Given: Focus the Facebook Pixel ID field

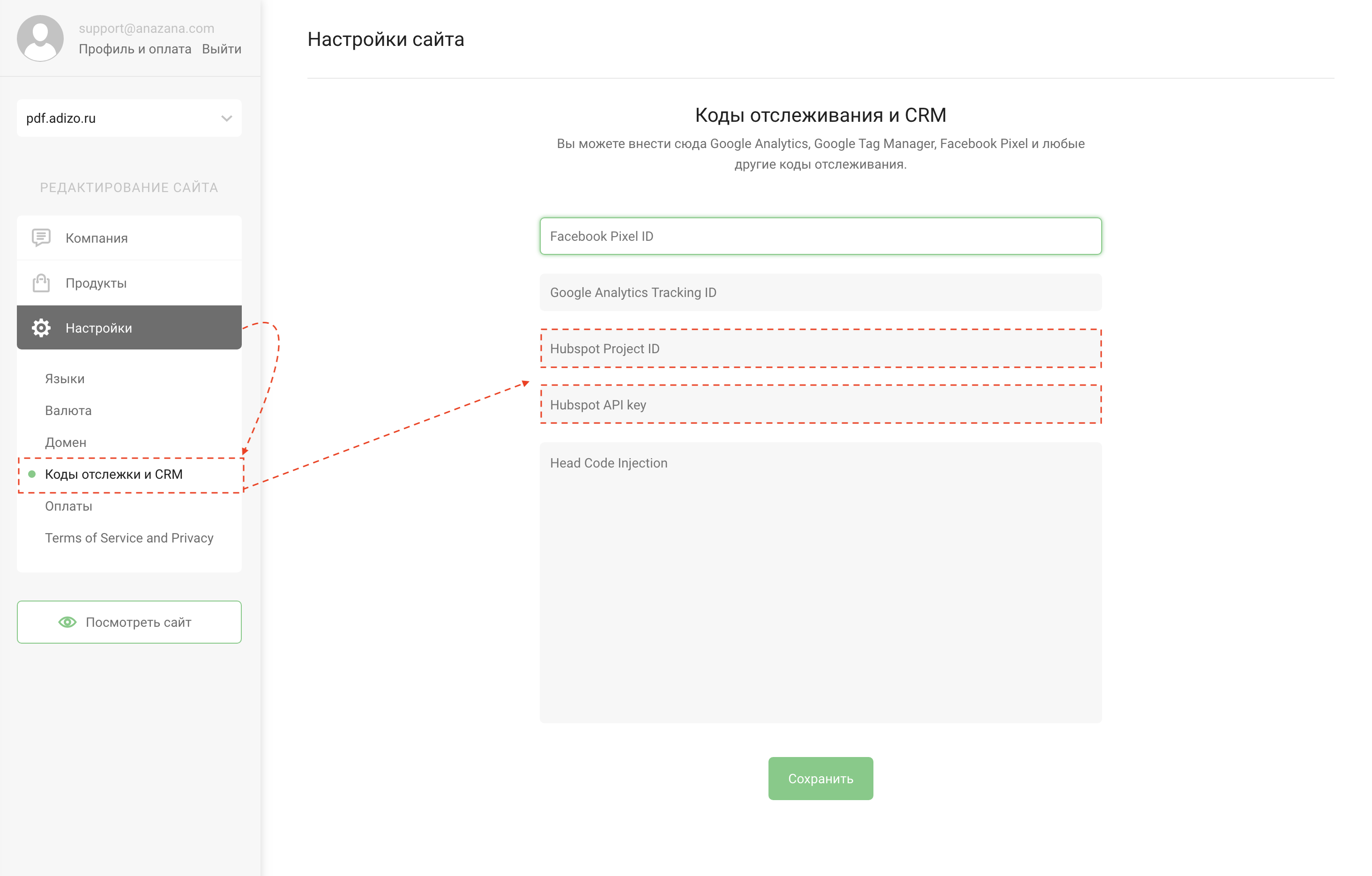Looking at the screenshot, I should click(820, 236).
